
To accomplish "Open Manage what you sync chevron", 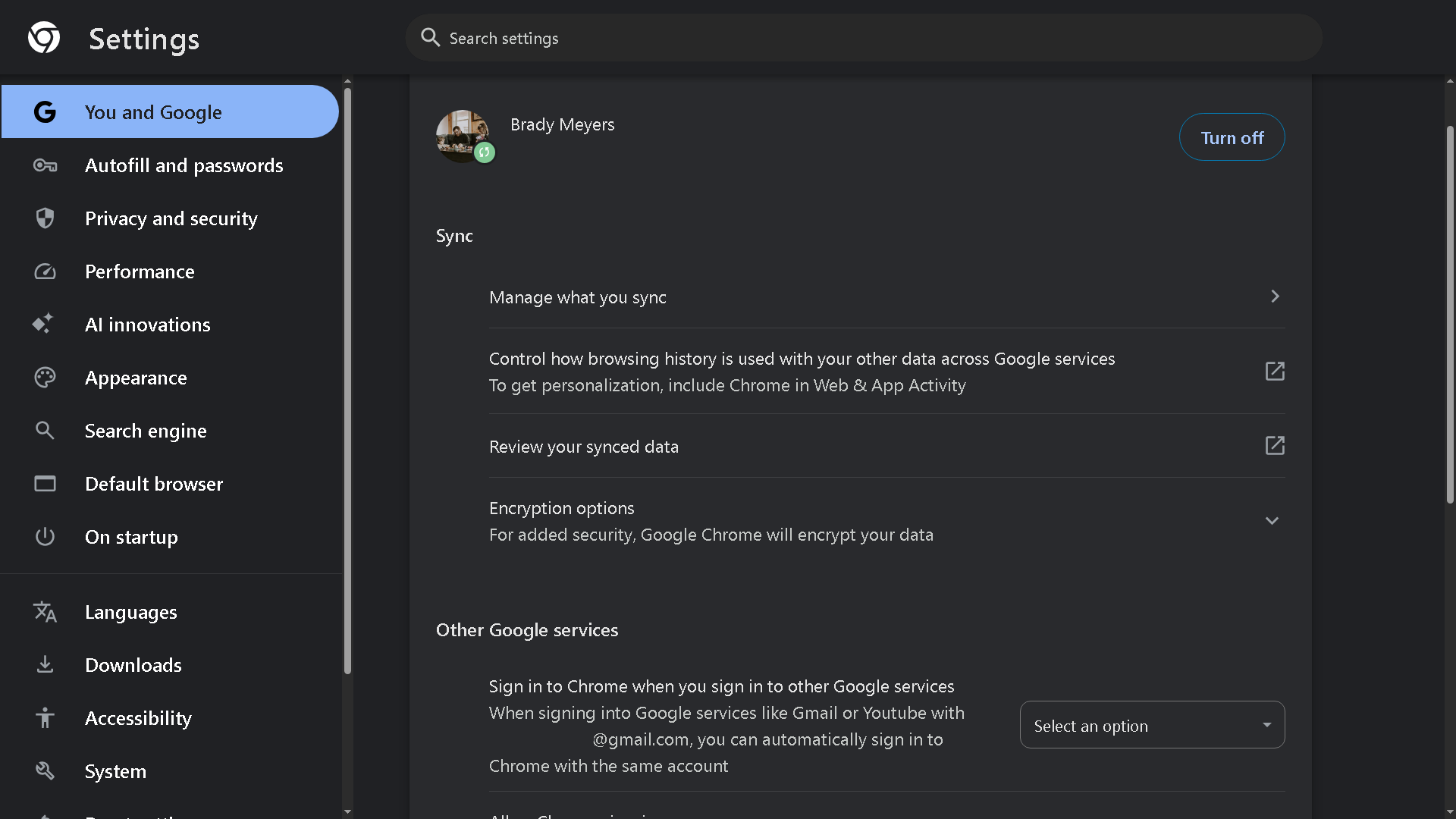I will click(x=1275, y=297).
